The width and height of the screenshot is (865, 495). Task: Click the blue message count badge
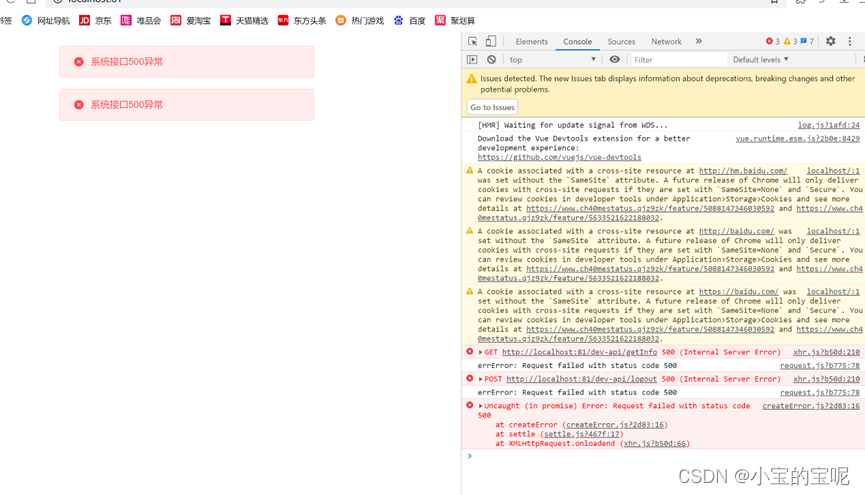tap(807, 41)
